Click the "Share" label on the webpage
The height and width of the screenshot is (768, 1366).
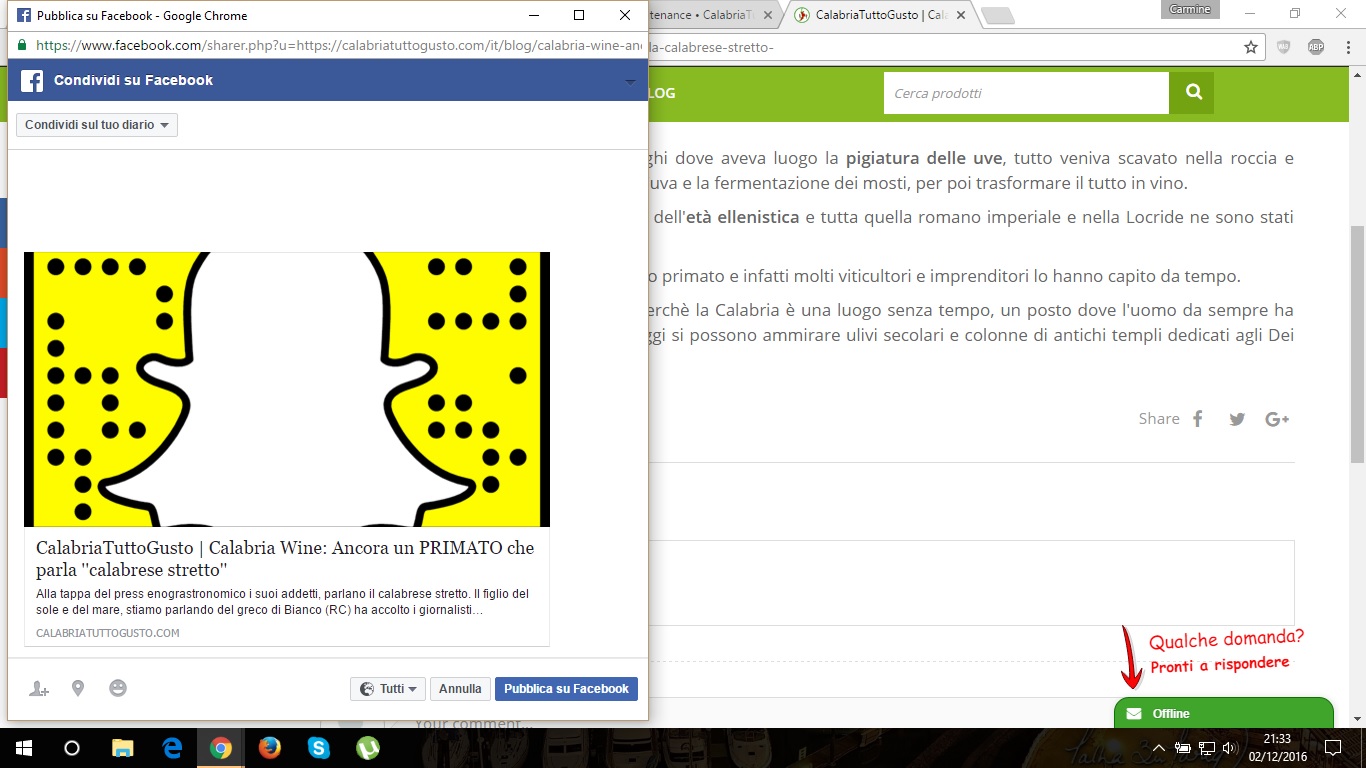(x=1159, y=419)
